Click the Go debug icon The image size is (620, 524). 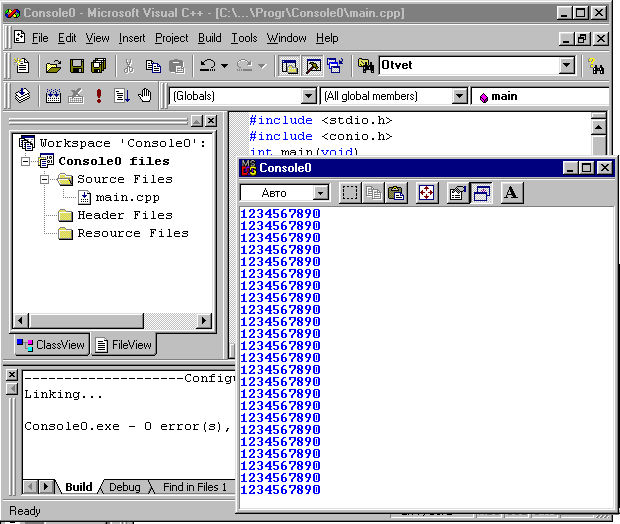[x=122, y=95]
